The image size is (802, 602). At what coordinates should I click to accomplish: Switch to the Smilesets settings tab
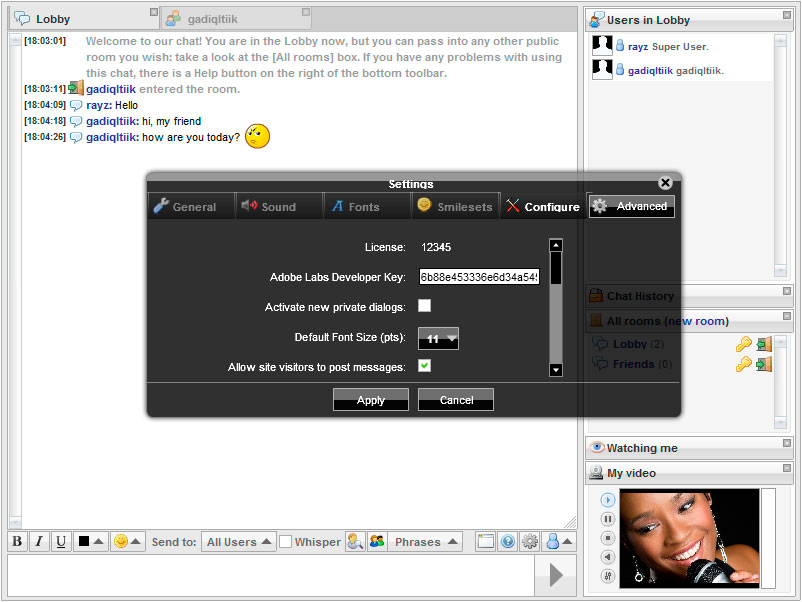pos(455,207)
